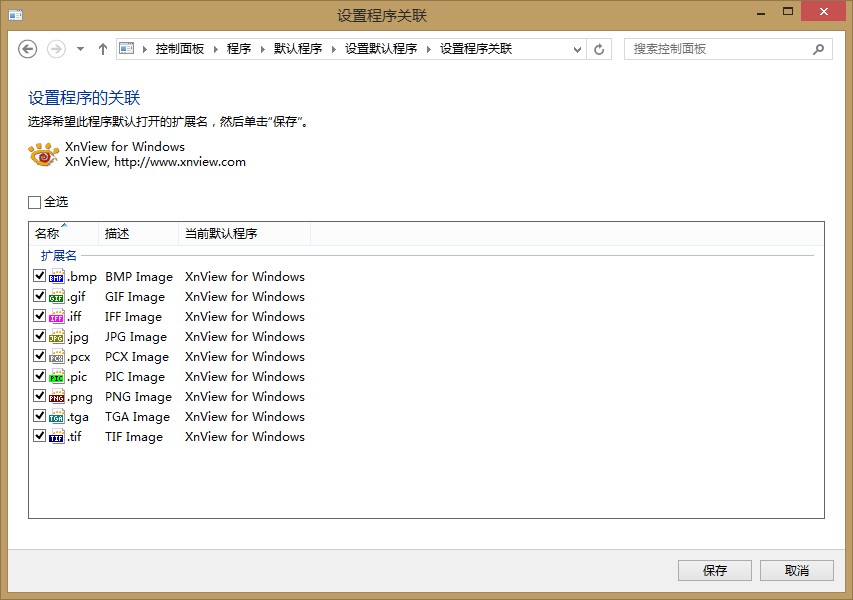Sort list by 当前默认程序 column header

click(x=244, y=234)
